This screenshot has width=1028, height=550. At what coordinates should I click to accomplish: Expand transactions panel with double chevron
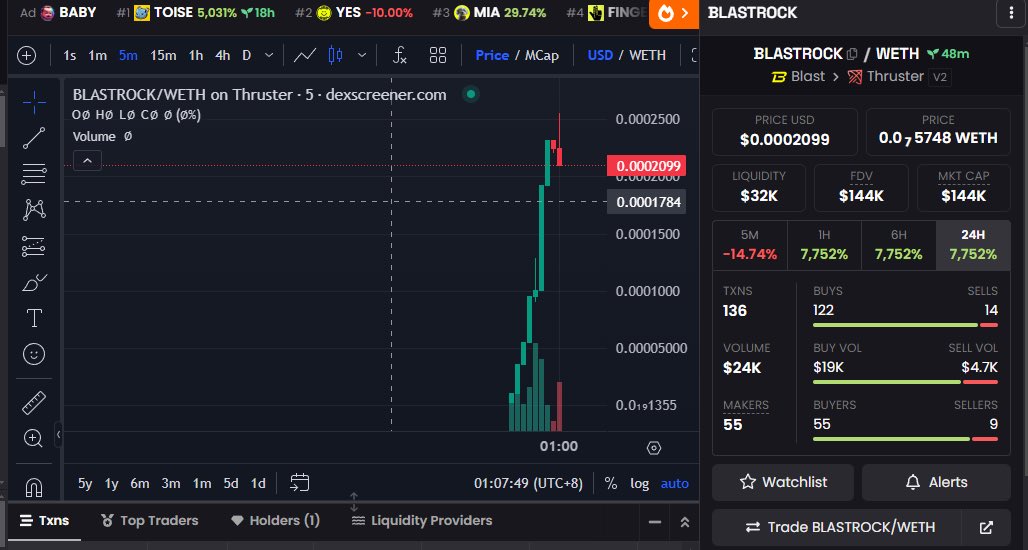(684, 522)
